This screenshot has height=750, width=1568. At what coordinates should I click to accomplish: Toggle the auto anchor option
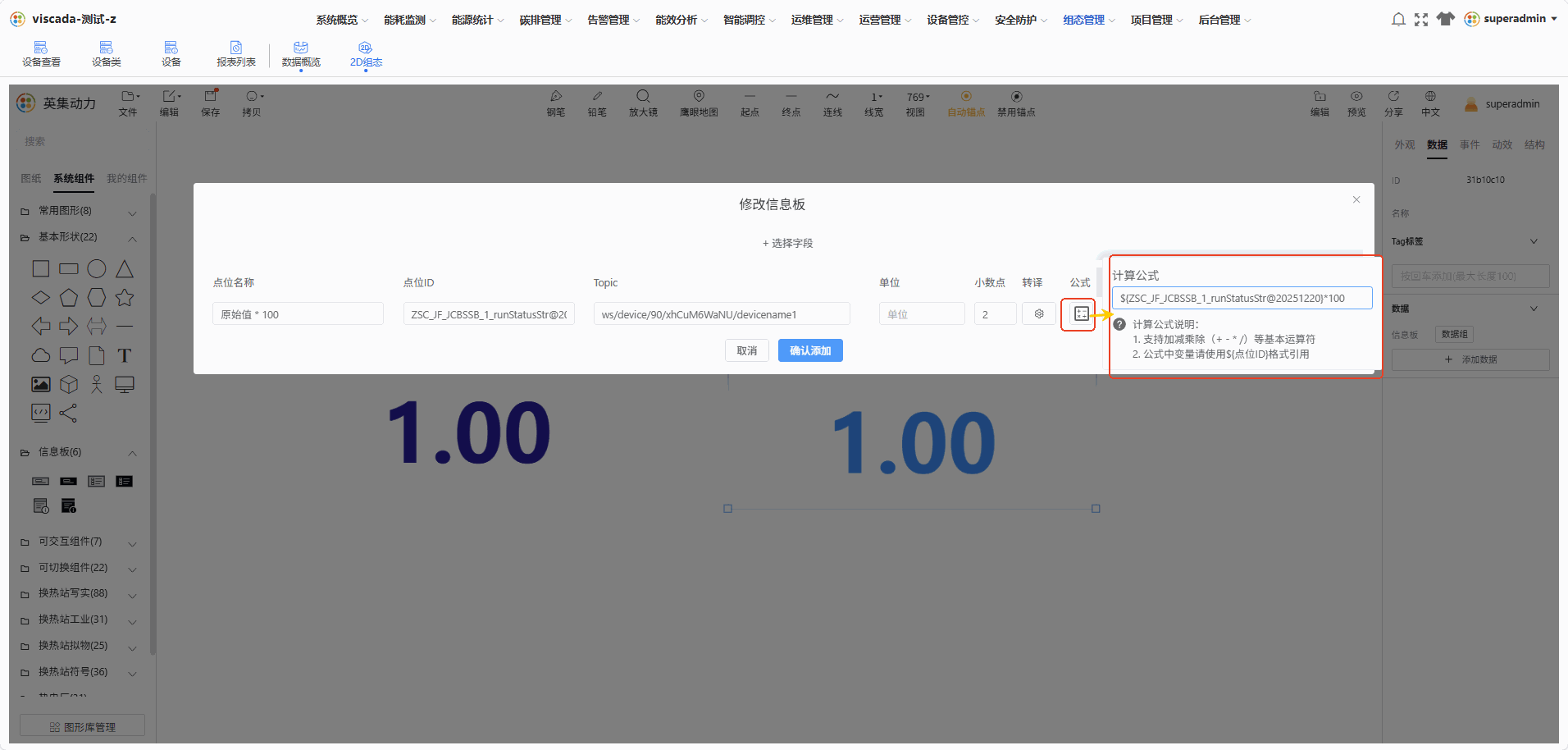click(x=966, y=103)
